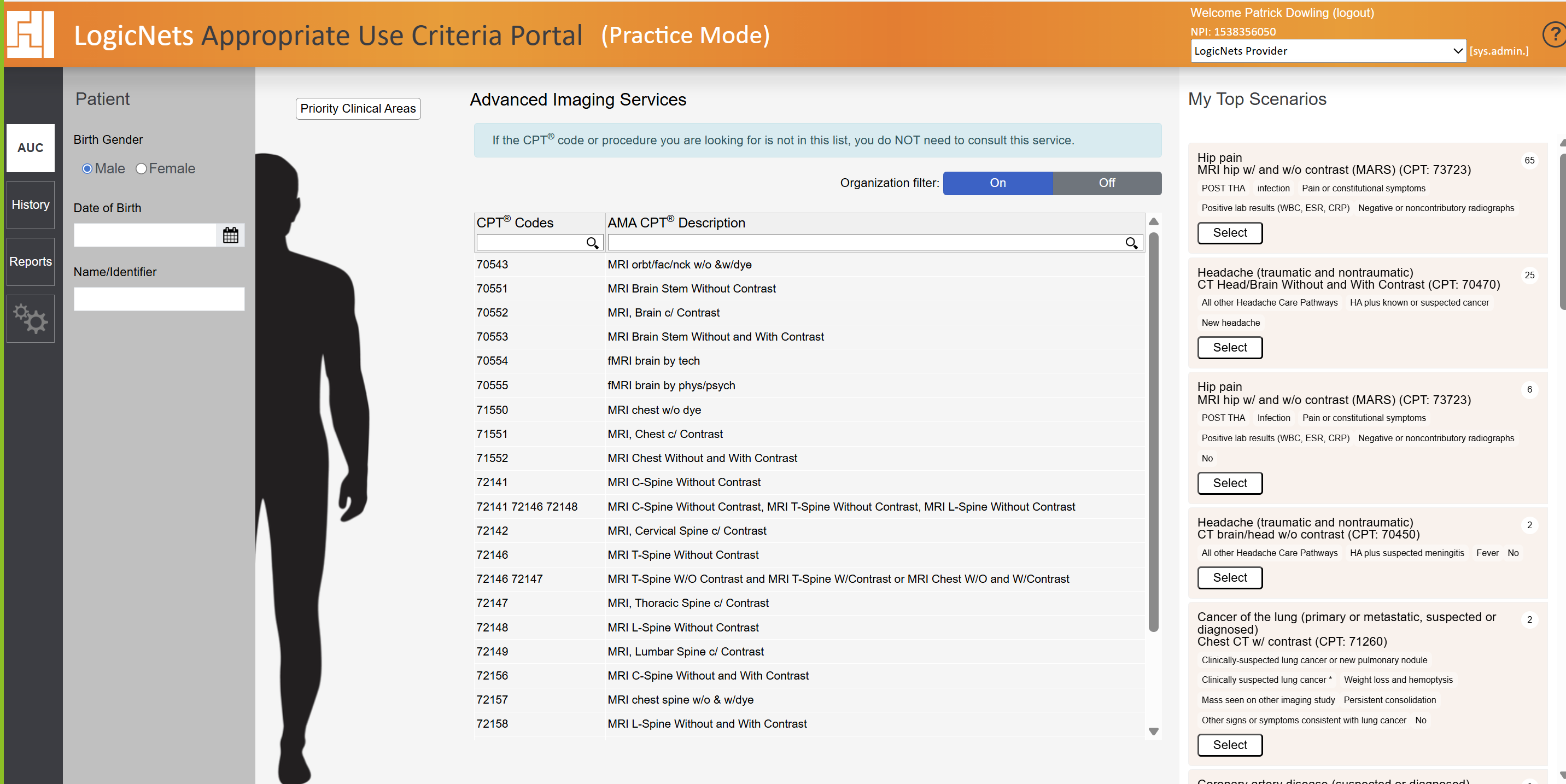Click the Priority Clinical Areas button
The height and width of the screenshot is (784, 1566).
coord(358,109)
